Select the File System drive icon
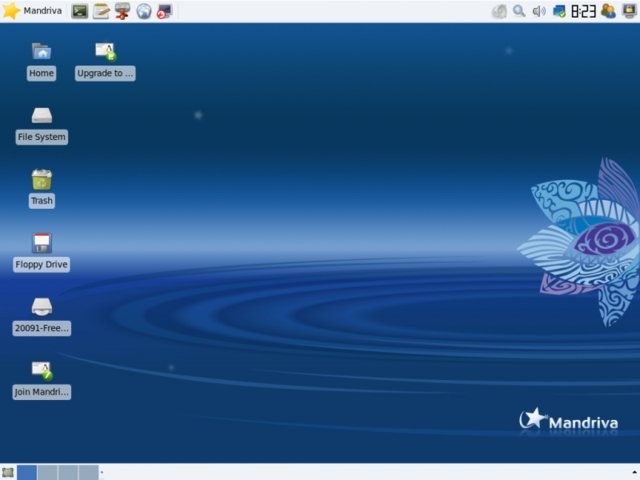 click(x=42, y=125)
